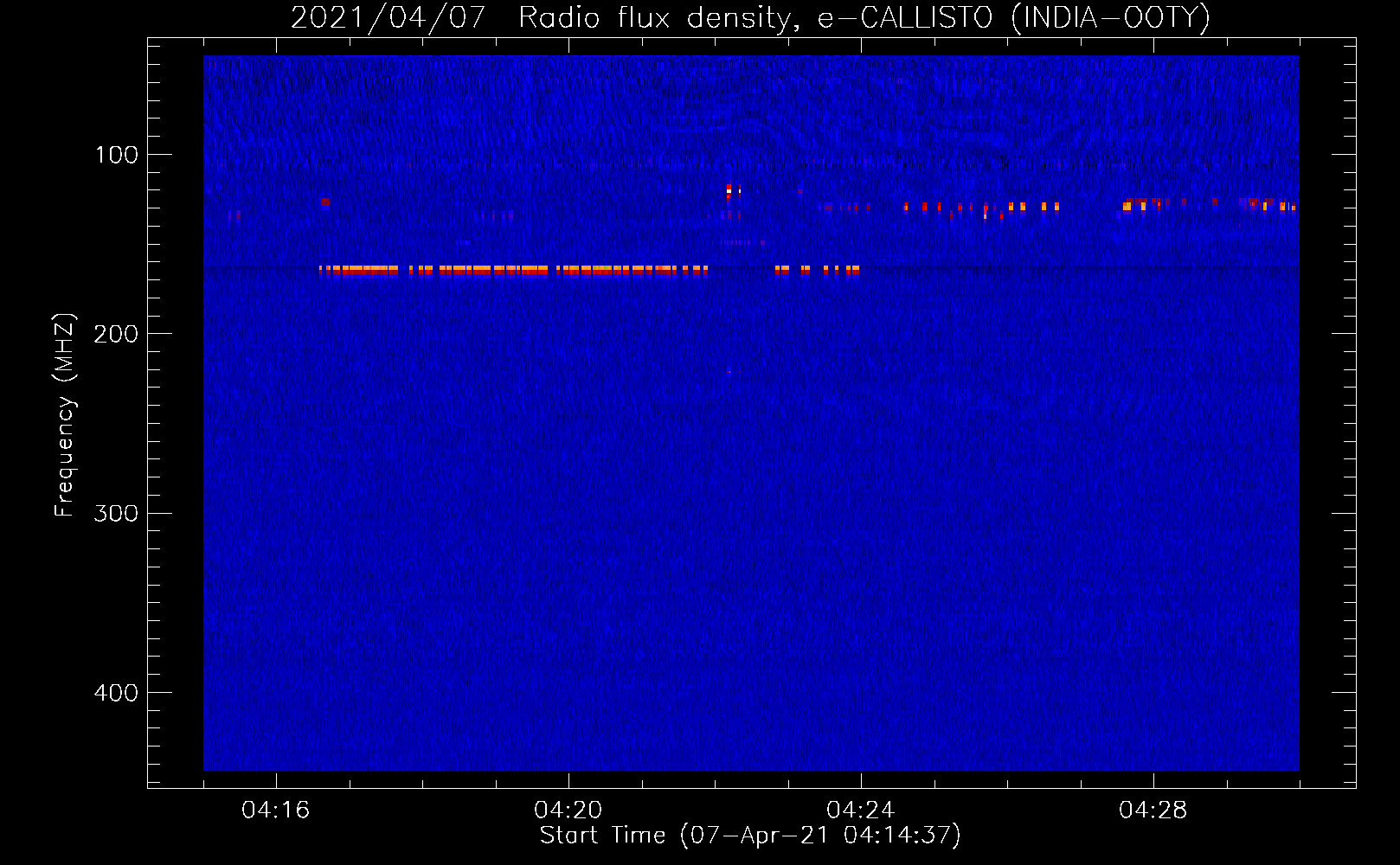Click the 'Start Time (07-Apr-21 04:14:37)' label
The height and width of the screenshot is (865, 1400).
pos(750,836)
